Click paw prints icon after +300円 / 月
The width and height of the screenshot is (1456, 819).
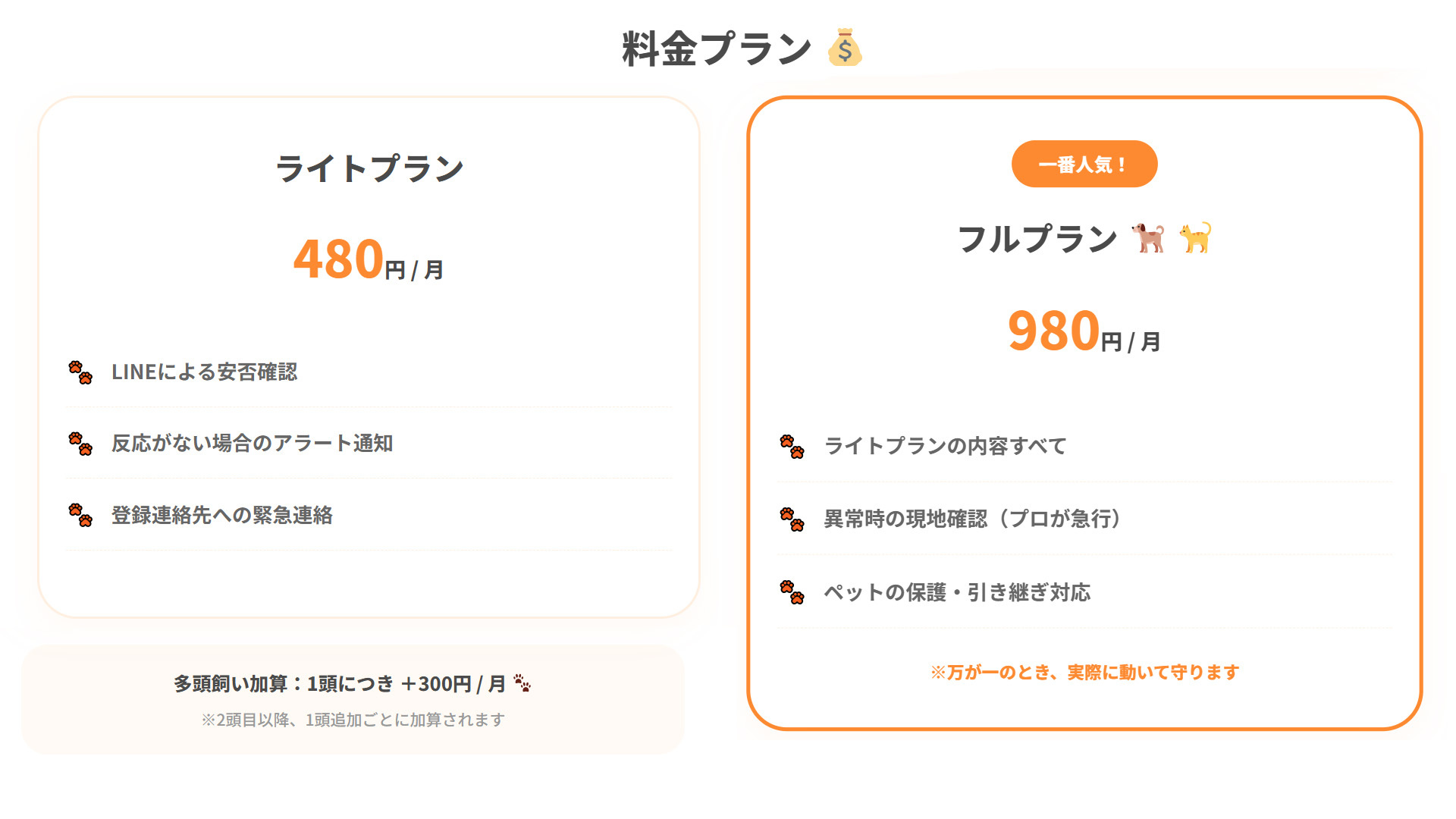pos(522,683)
